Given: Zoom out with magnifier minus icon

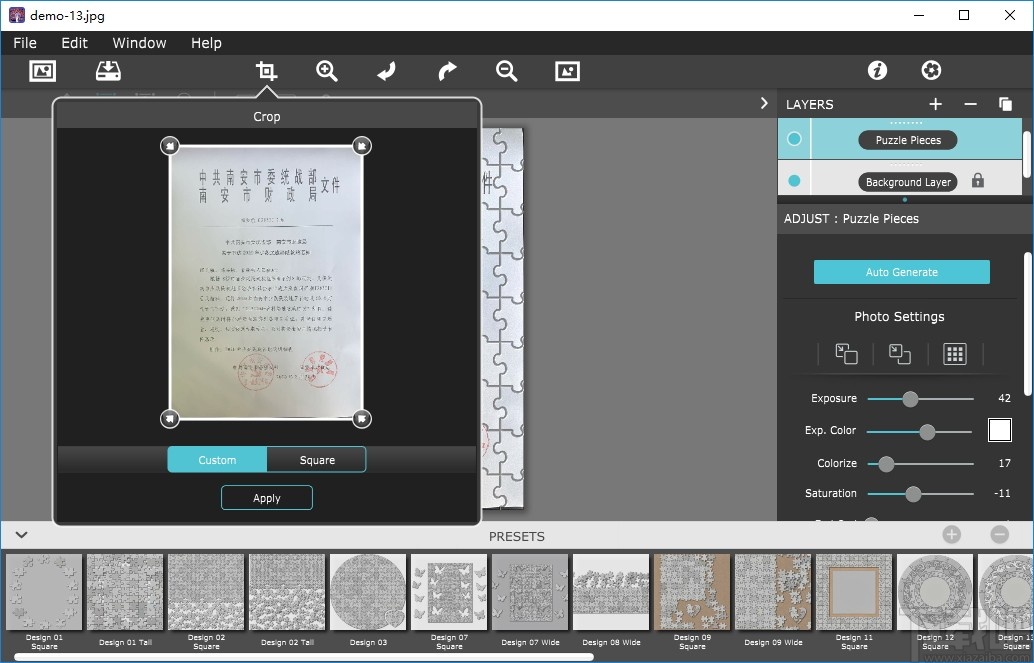Looking at the screenshot, I should point(506,71).
